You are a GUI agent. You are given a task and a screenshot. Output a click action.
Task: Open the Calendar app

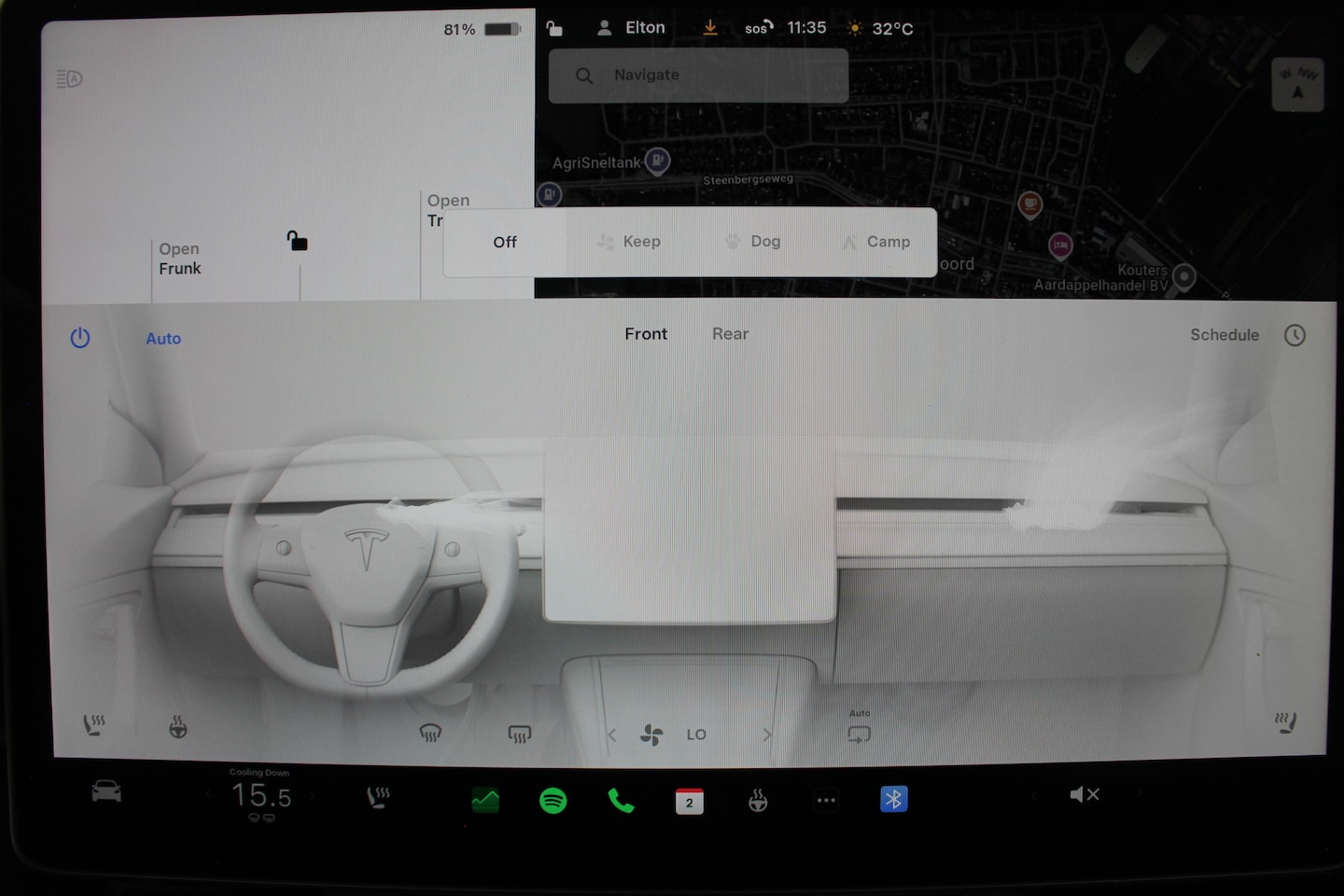(690, 801)
